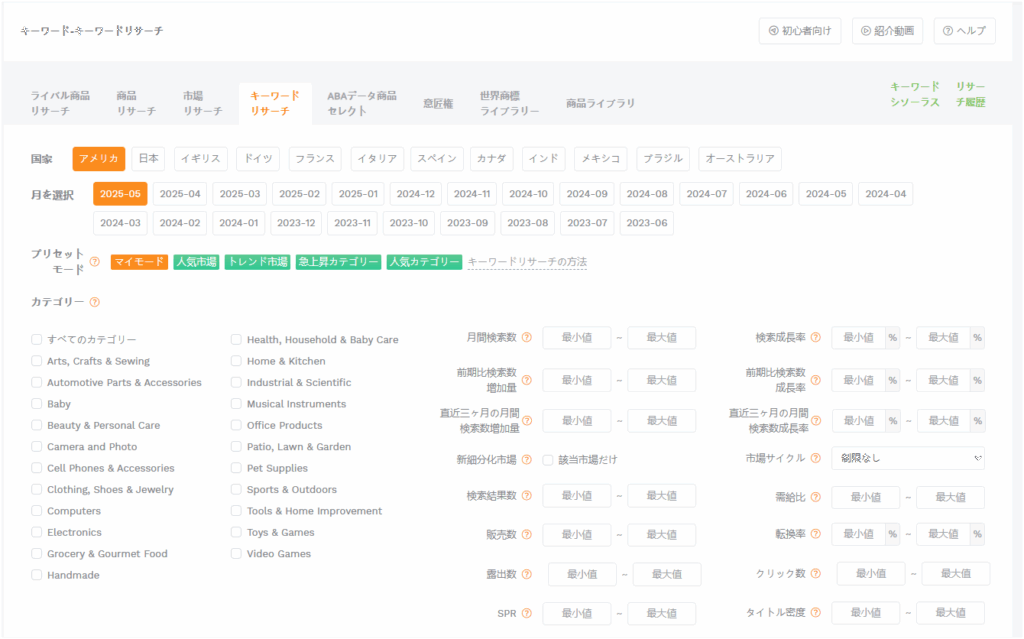This screenshot has height=639, width=1024.
Task: Open the 商品リサーチ tab
Action: (x=136, y=103)
